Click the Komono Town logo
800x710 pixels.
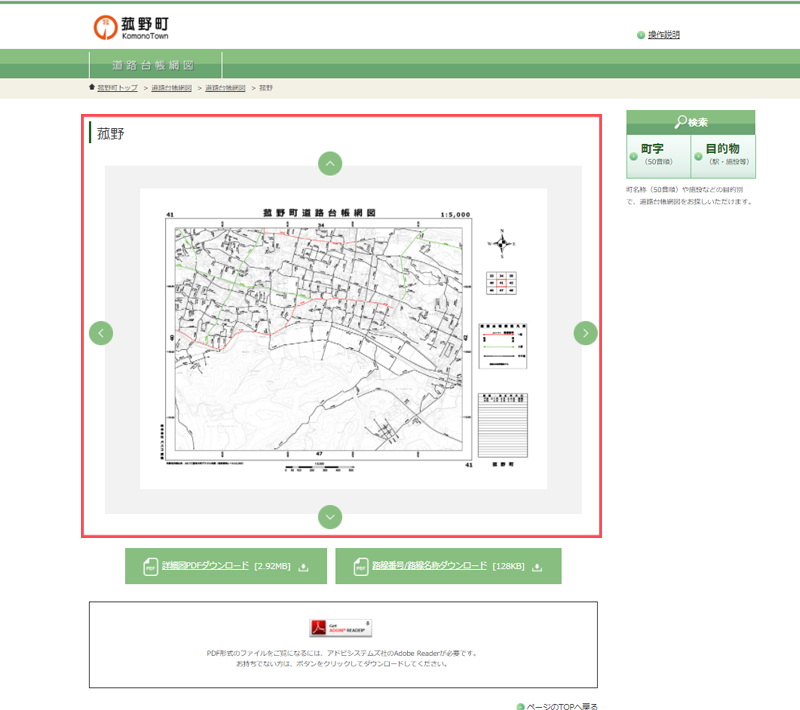[x=131, y=28]
